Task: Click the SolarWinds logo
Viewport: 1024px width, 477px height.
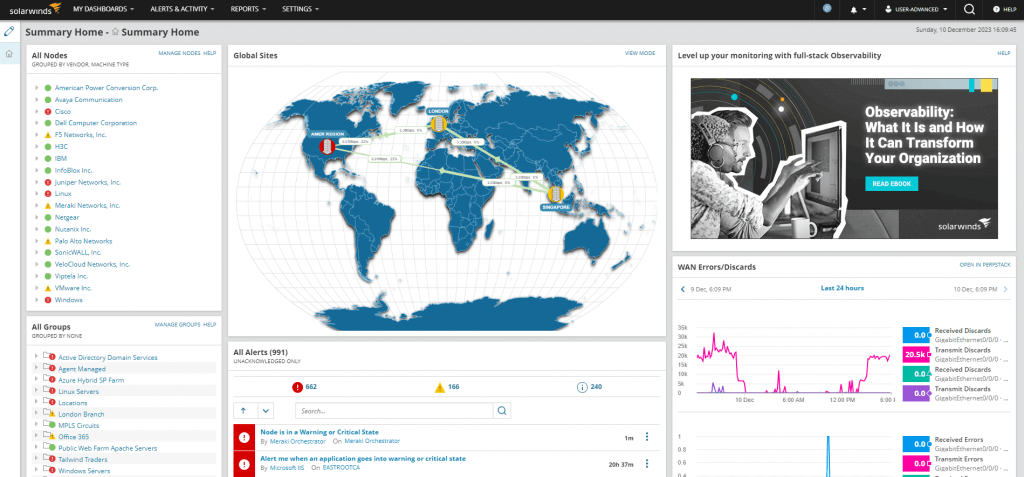Action: pyautogui.click(x=35, y=9)
